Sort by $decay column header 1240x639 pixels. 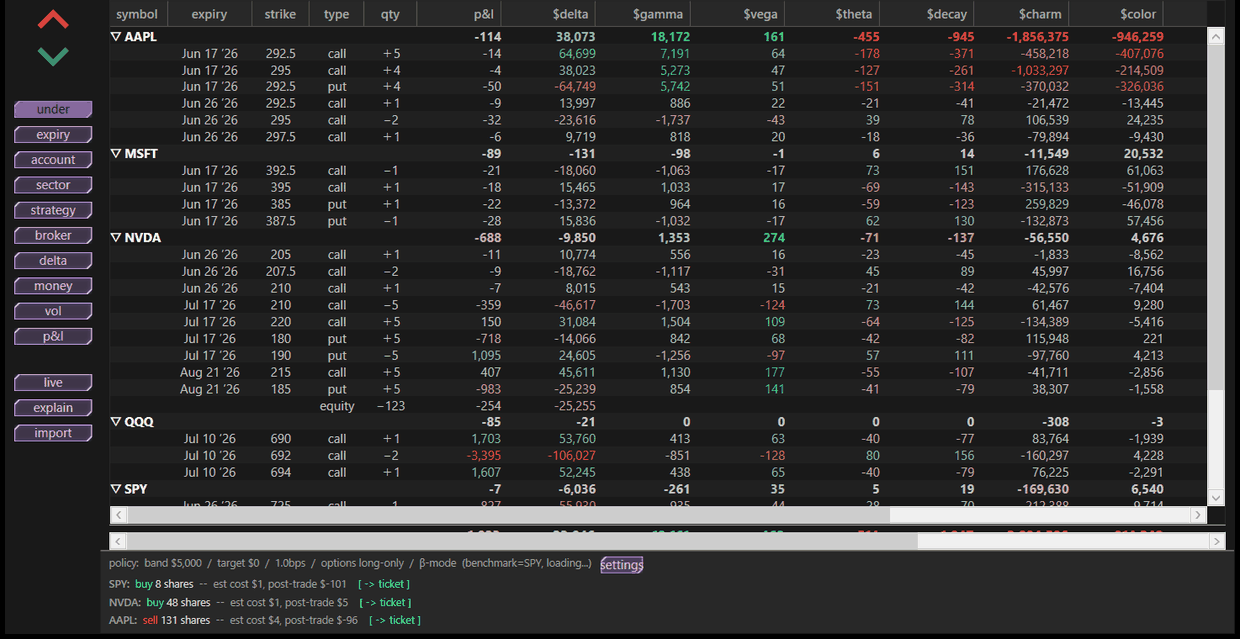(927, 14)
